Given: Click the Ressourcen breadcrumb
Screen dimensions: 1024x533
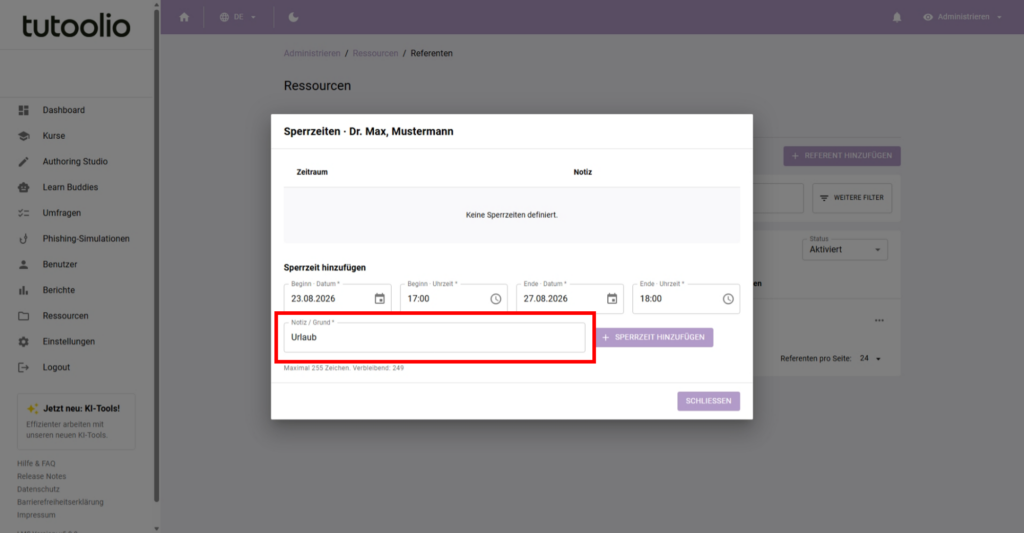Looking at the screenshot, I should click(x=375, y=53).
